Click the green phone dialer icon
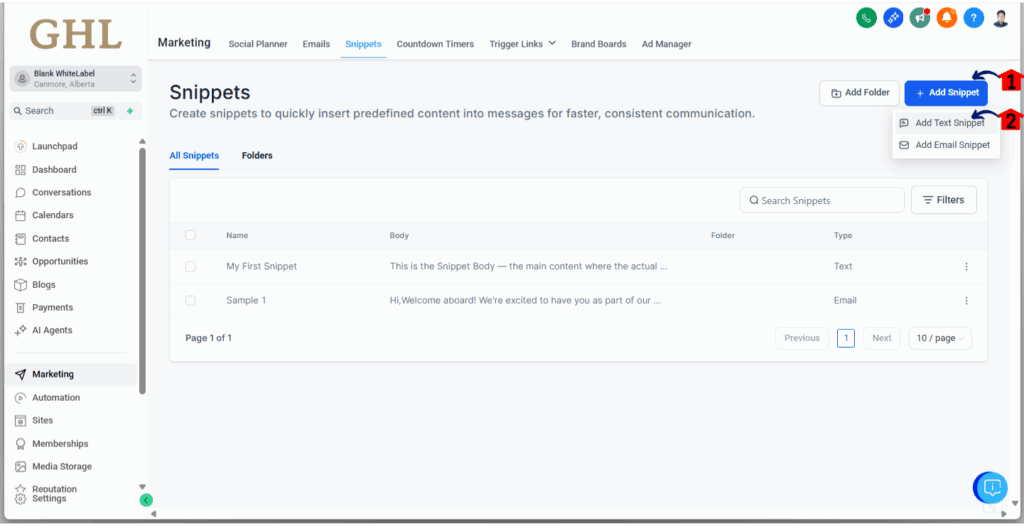This screenshot has height=526, width=1024. 866,18
